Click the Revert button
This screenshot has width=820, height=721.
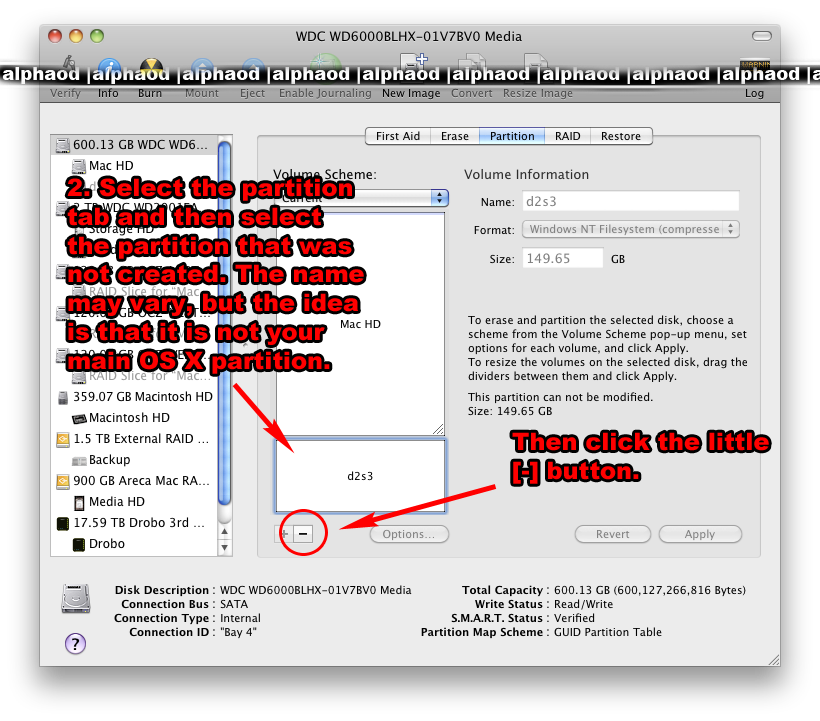pos(612,534)
